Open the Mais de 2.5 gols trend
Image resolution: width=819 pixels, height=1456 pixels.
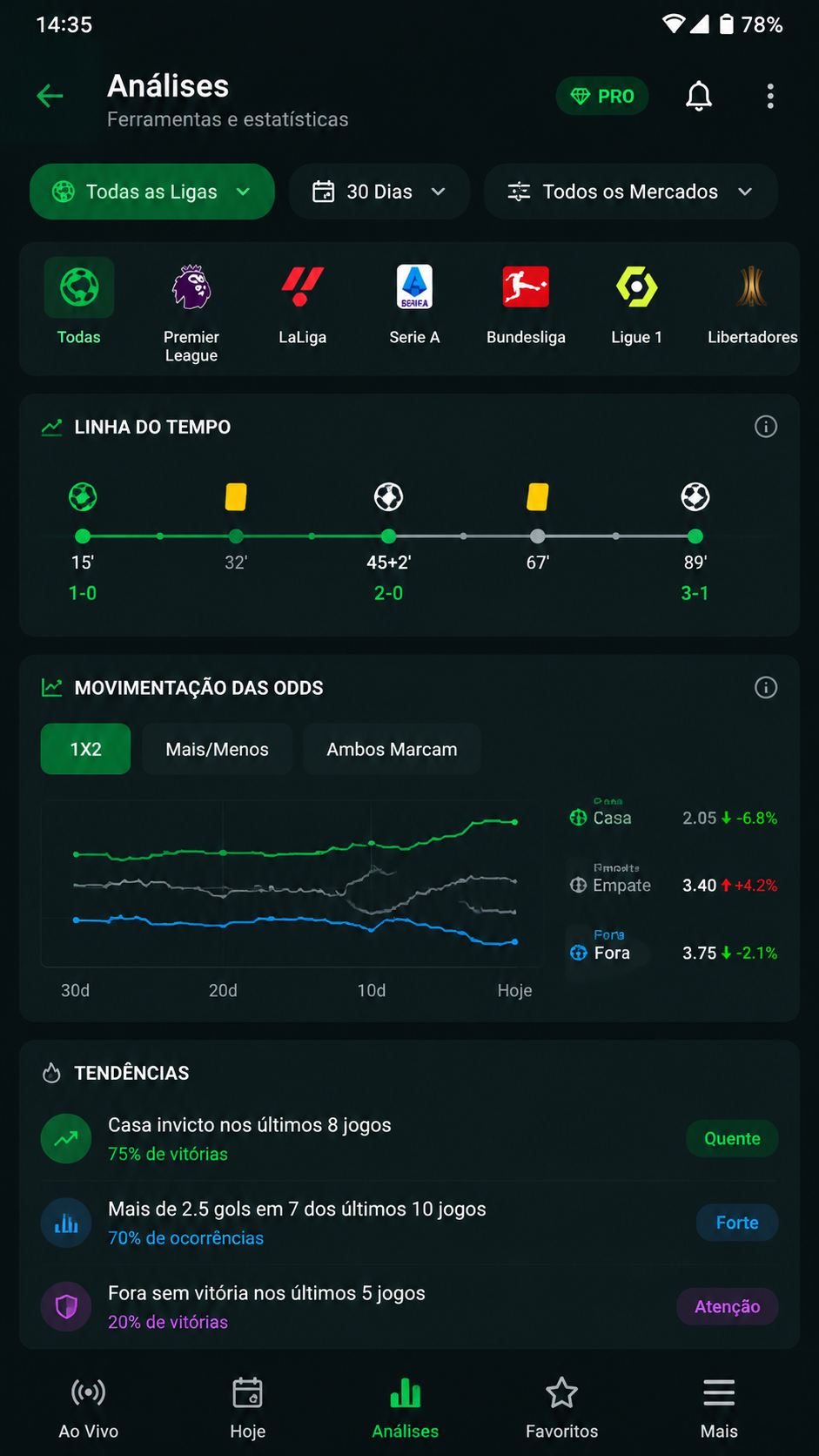pos(409,1223)
